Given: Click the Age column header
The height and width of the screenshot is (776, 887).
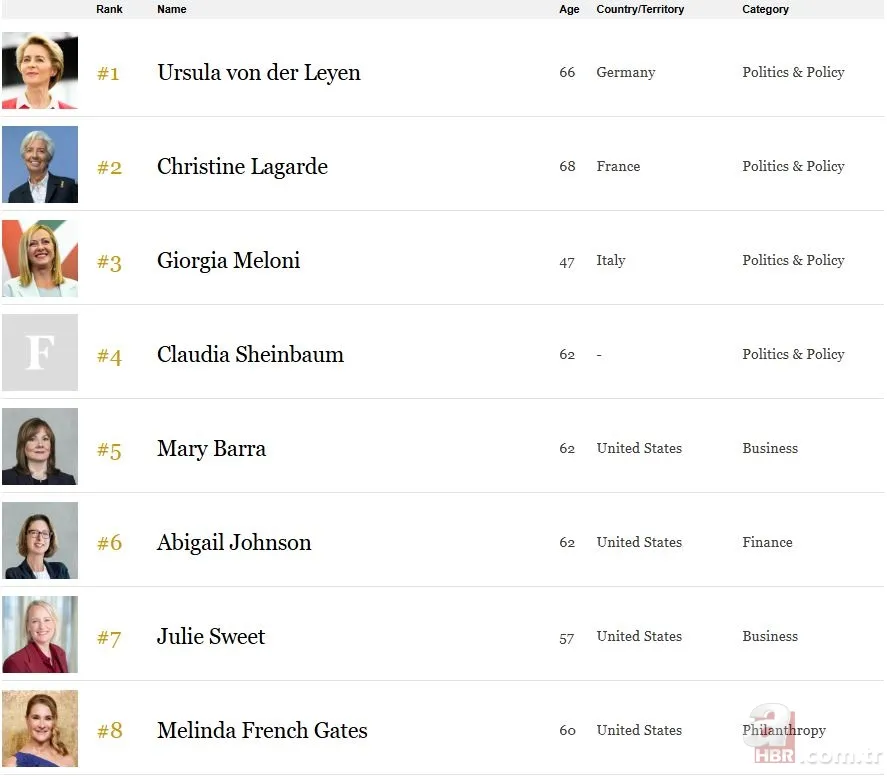Looking at the screenshot, I should [x=569, y=9].
